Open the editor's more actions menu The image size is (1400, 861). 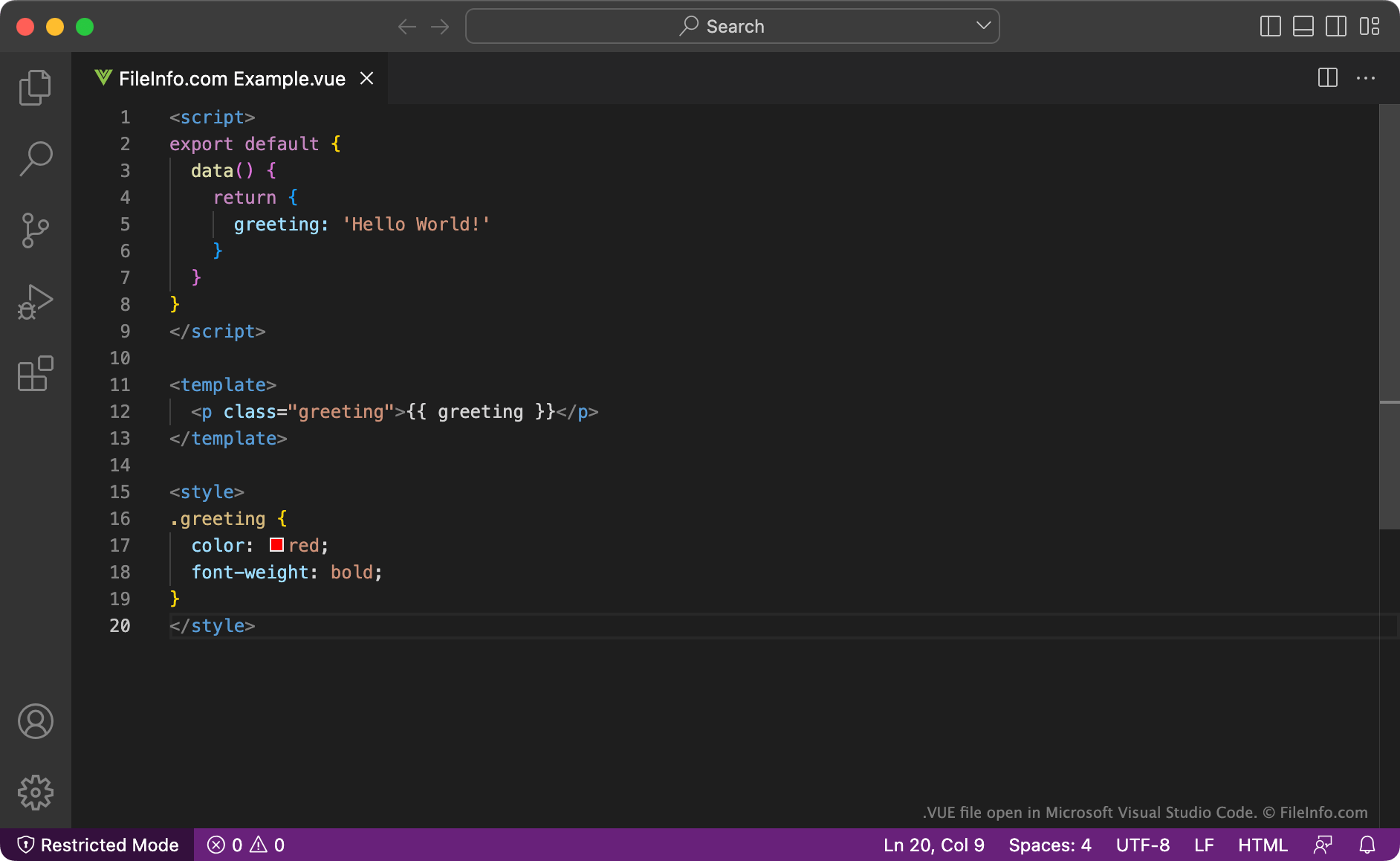(x=1366, y=79)
